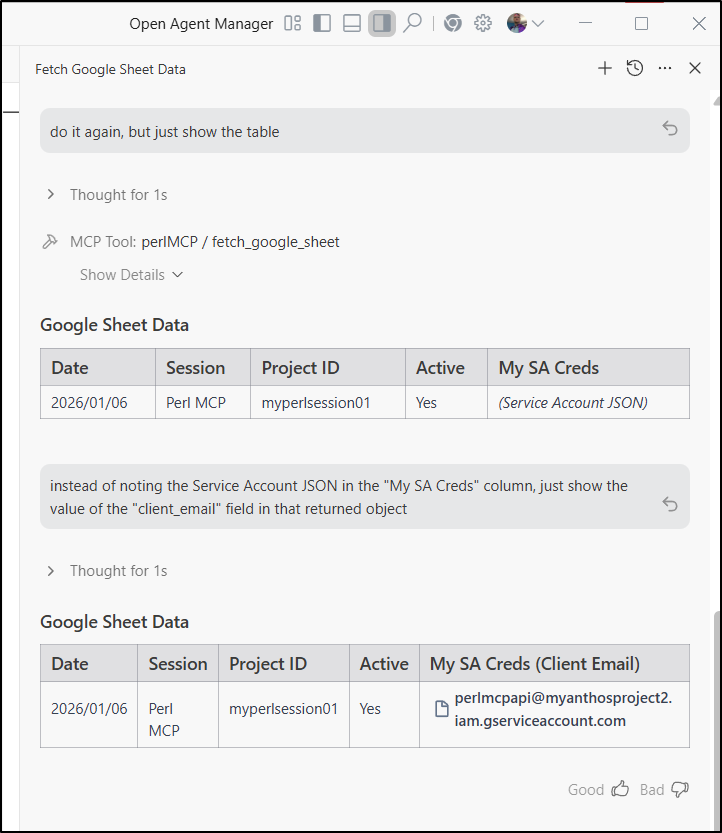Expand Show Details for MCP tool call
Image resolution: width=722 pixels, height=833 pixels.
click(131, 275)
